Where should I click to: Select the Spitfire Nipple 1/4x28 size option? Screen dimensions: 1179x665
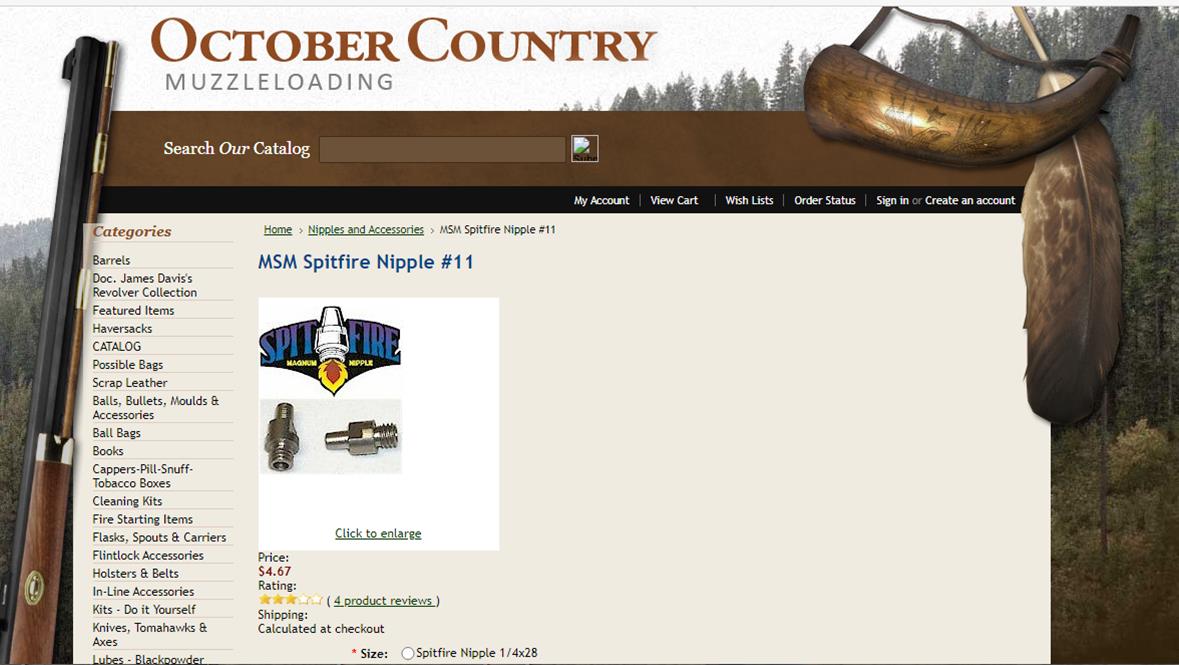(x=408, y=653)
